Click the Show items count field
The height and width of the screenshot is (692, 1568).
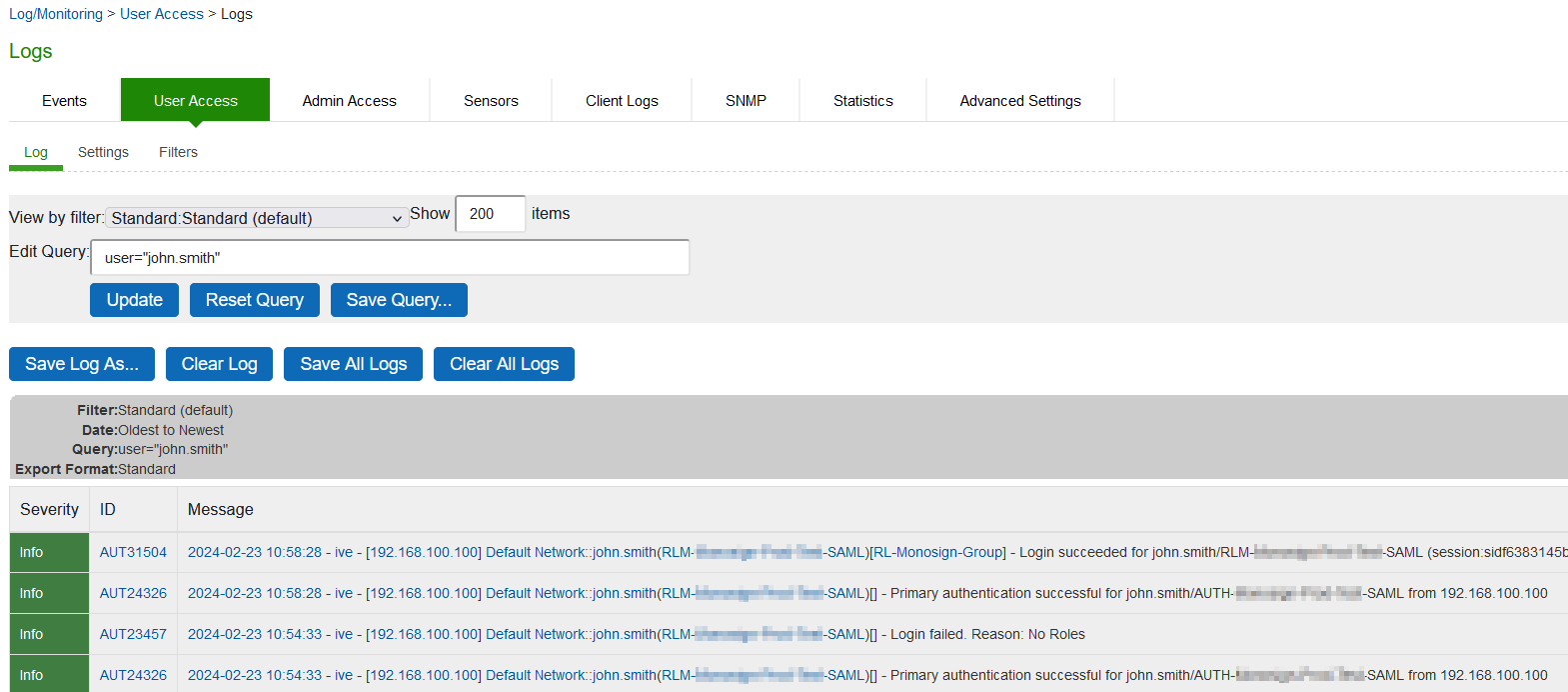490,214
